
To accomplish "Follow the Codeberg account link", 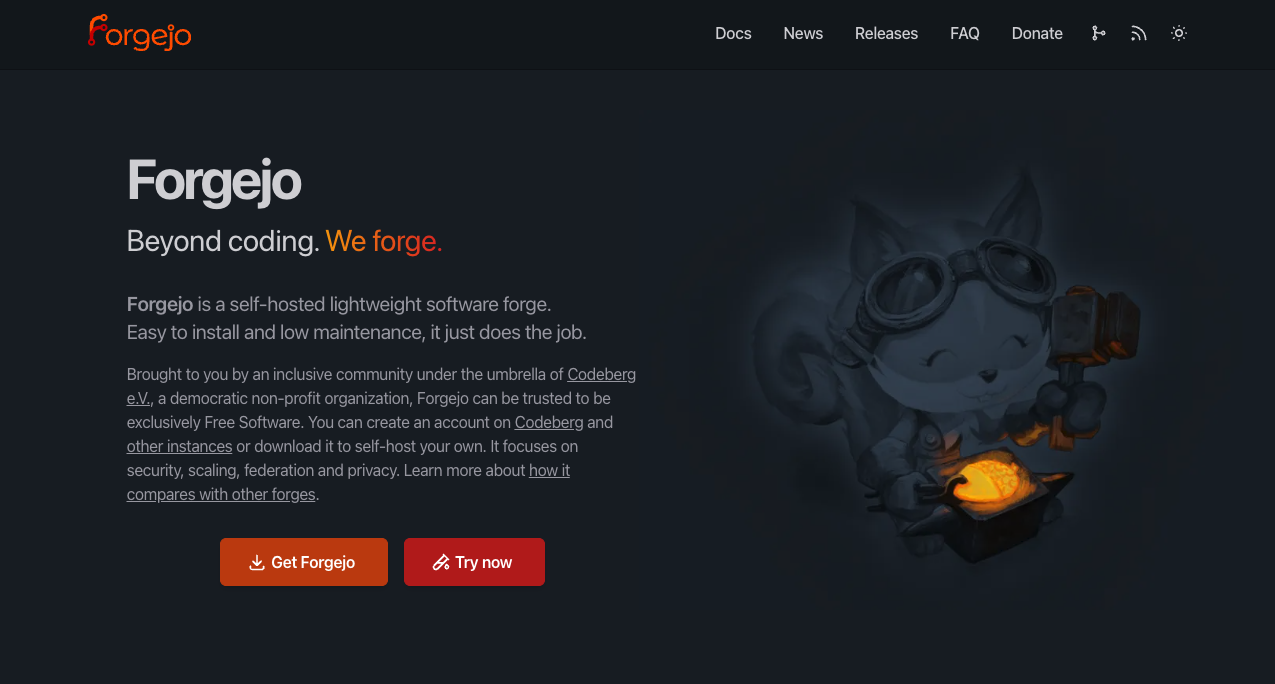I will tap(549, 422).
